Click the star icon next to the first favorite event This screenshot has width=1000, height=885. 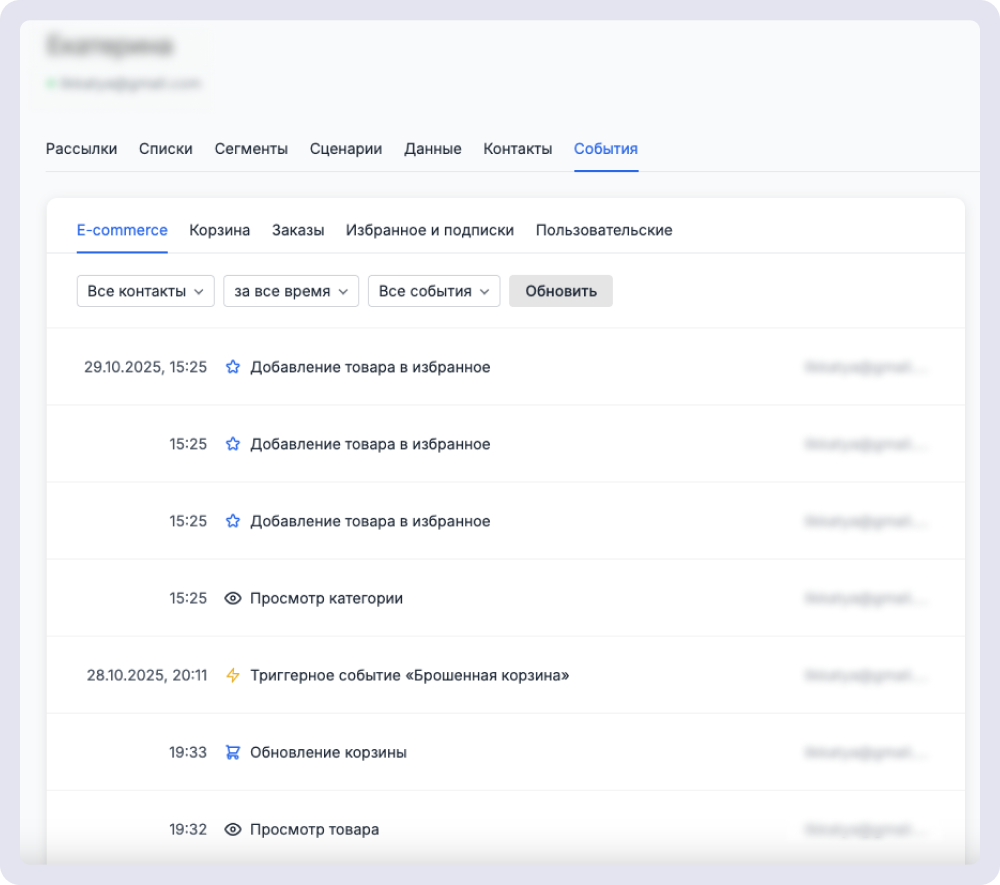(232, 367)
